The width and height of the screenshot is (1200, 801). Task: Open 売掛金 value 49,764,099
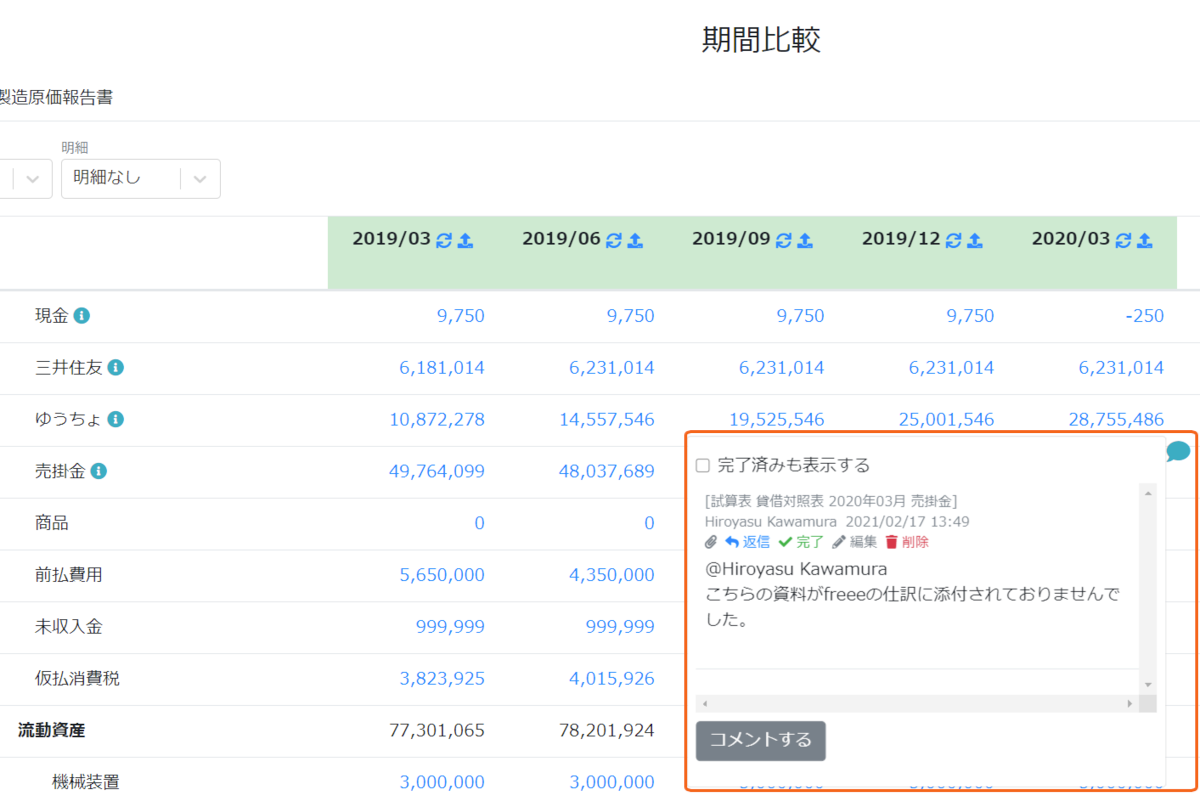[437, 471]
